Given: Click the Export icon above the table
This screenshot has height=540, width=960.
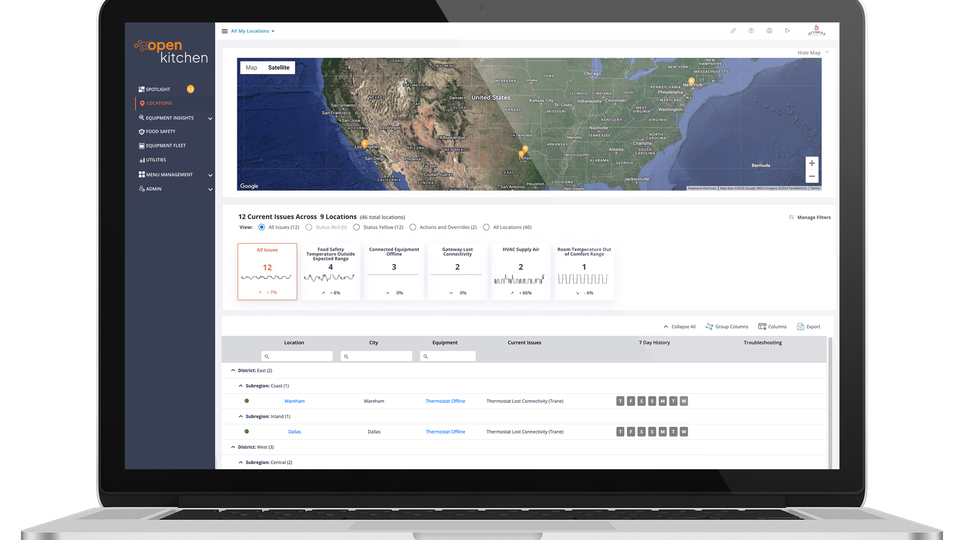Looking at the screenshot, I should (x=801, y=326).
